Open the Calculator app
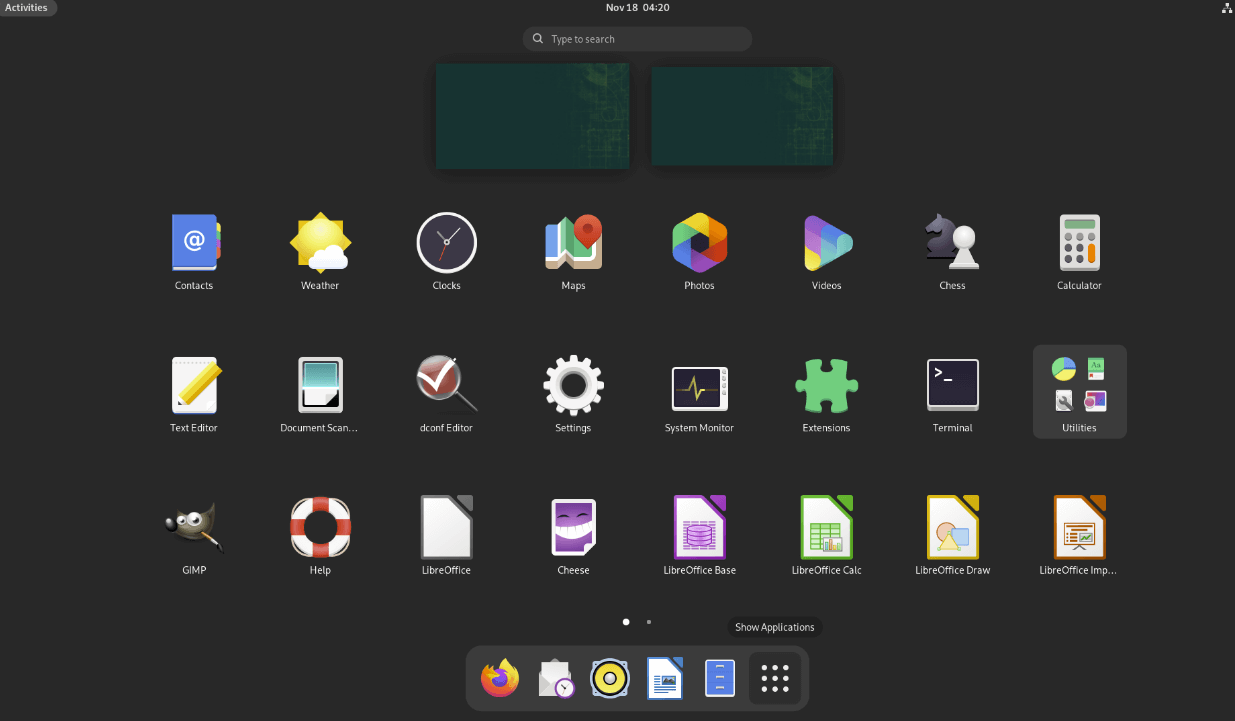The width and height of the screenshot is (1235, 721). [1079, 242]
